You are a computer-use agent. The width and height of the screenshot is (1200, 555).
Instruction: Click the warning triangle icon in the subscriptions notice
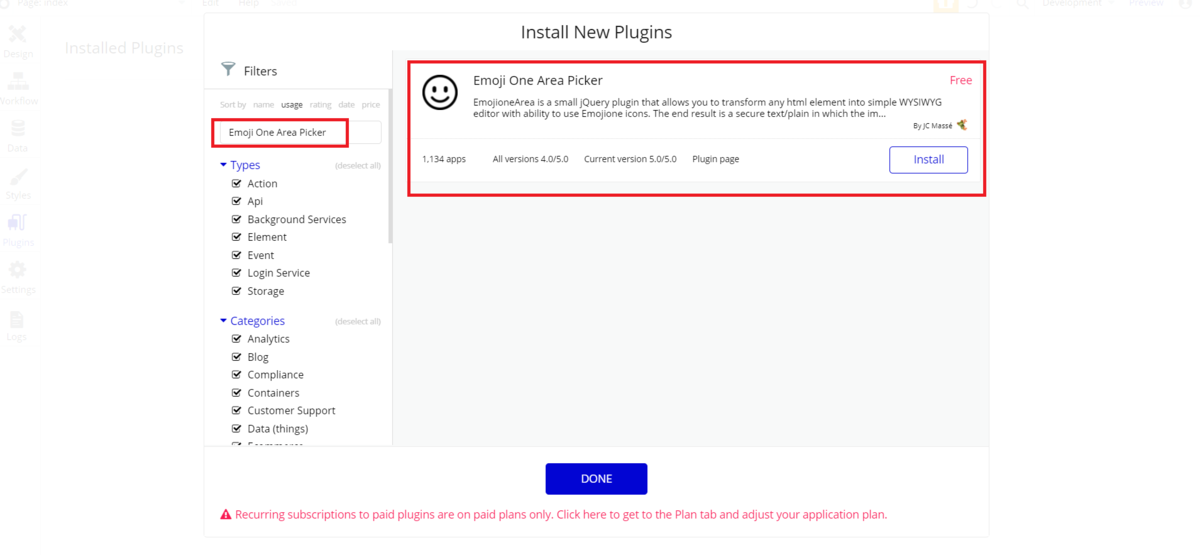coord(226,515)
